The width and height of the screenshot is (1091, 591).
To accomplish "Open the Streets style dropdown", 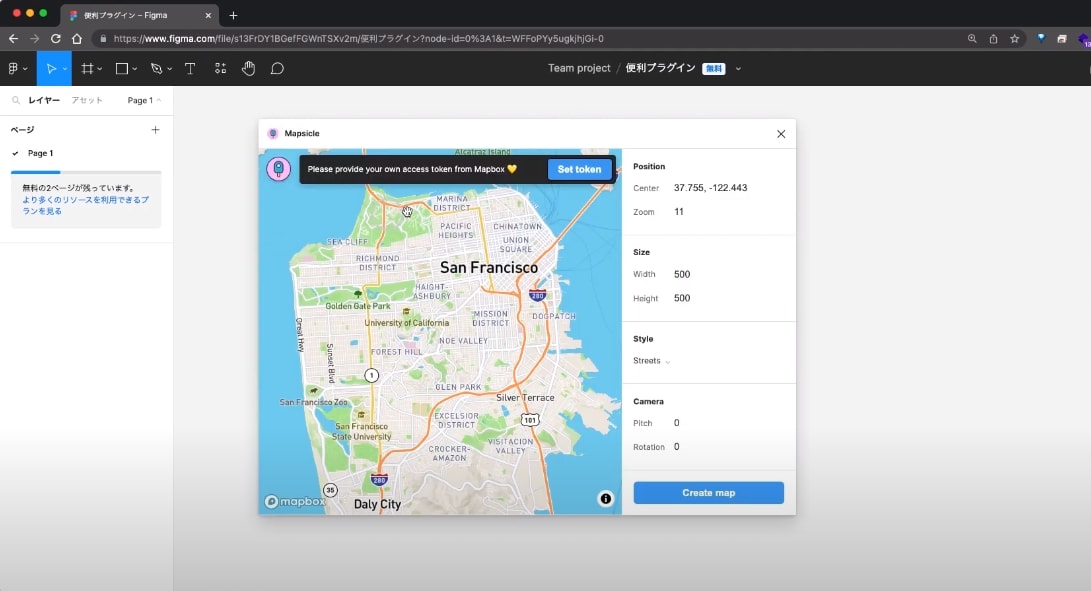I will [651, 361].
